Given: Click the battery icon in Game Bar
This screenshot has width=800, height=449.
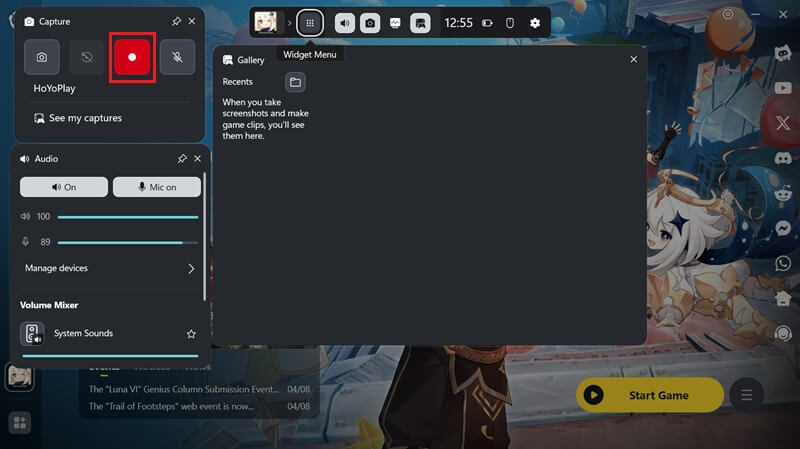Looking at the screenshot, I should pyautogui.click(x=487, y=23).
